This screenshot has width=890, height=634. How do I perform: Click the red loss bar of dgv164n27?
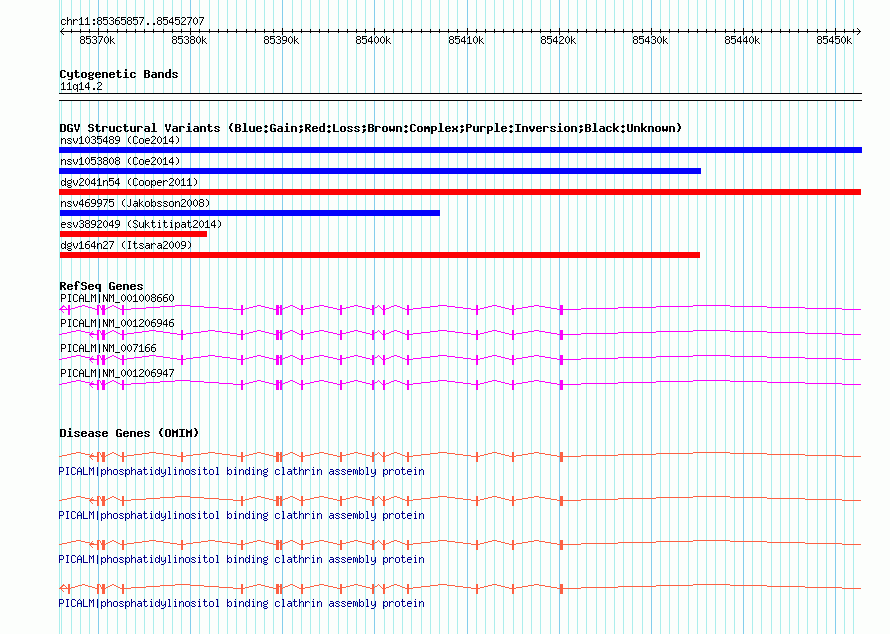tap(379, 255)
